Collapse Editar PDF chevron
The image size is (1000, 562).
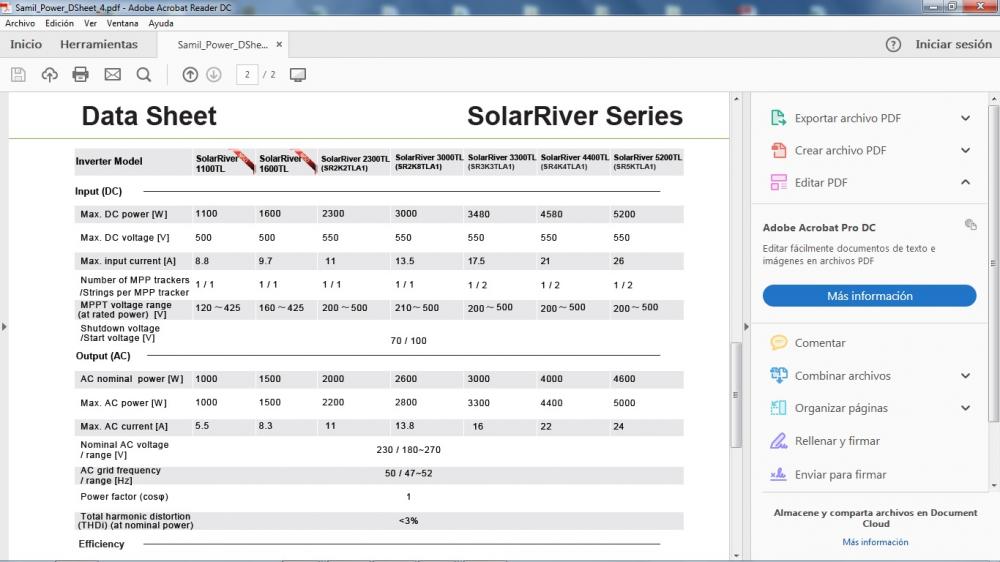(x=966, y=182)
